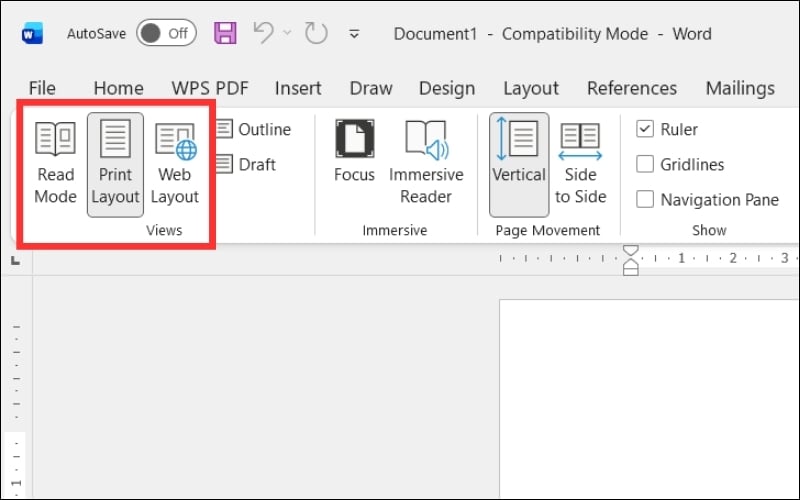Switch to the Layout ribbon tab
Image resolution: width=800 pixels, height=500 pixels.
click(530, 88)
